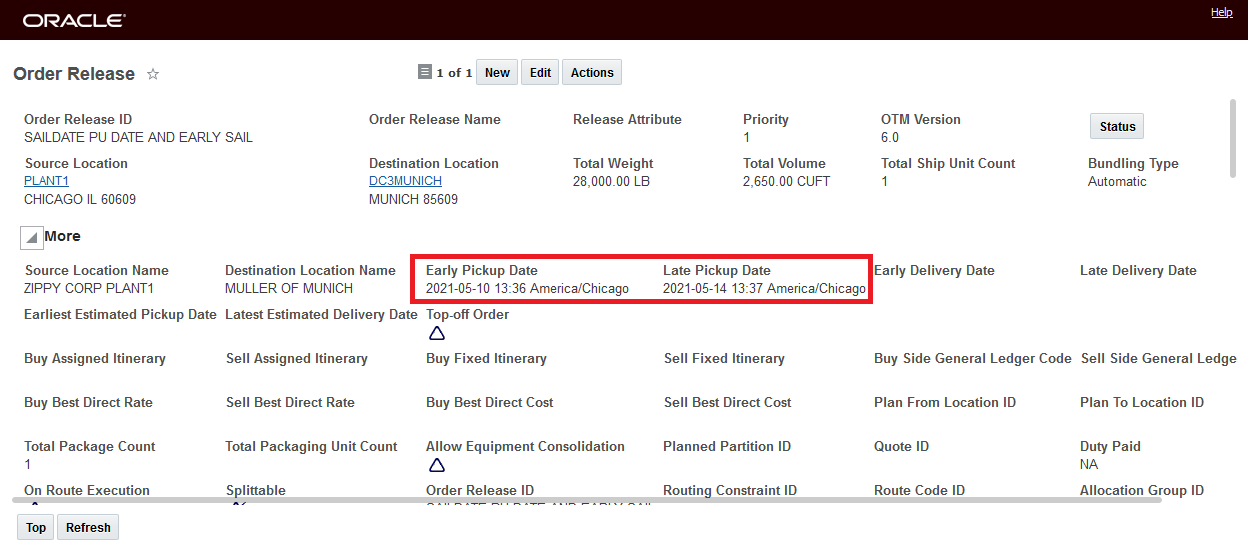Click the Planned Partition ID label
1248x545 pixels.
coord(727,446)
